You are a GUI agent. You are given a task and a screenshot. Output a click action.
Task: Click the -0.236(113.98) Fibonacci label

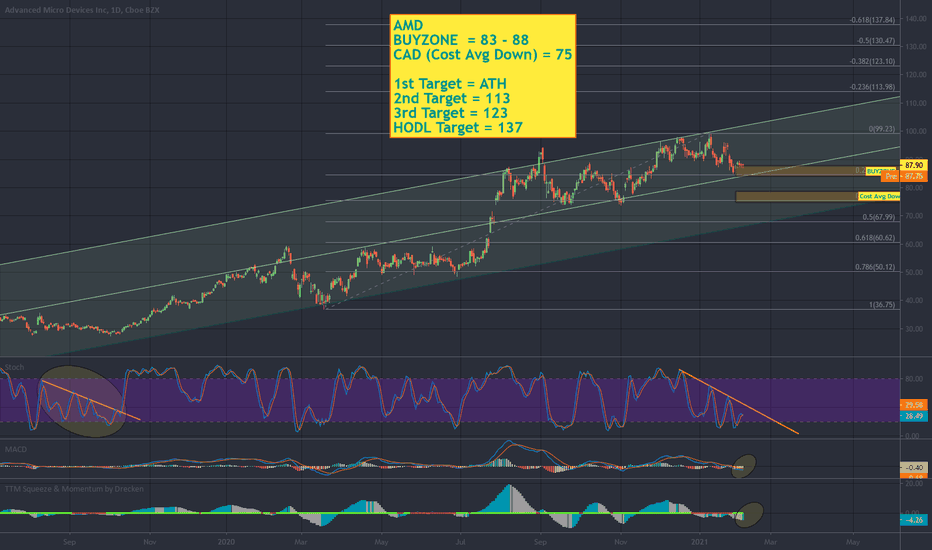[x=872, y=87]
